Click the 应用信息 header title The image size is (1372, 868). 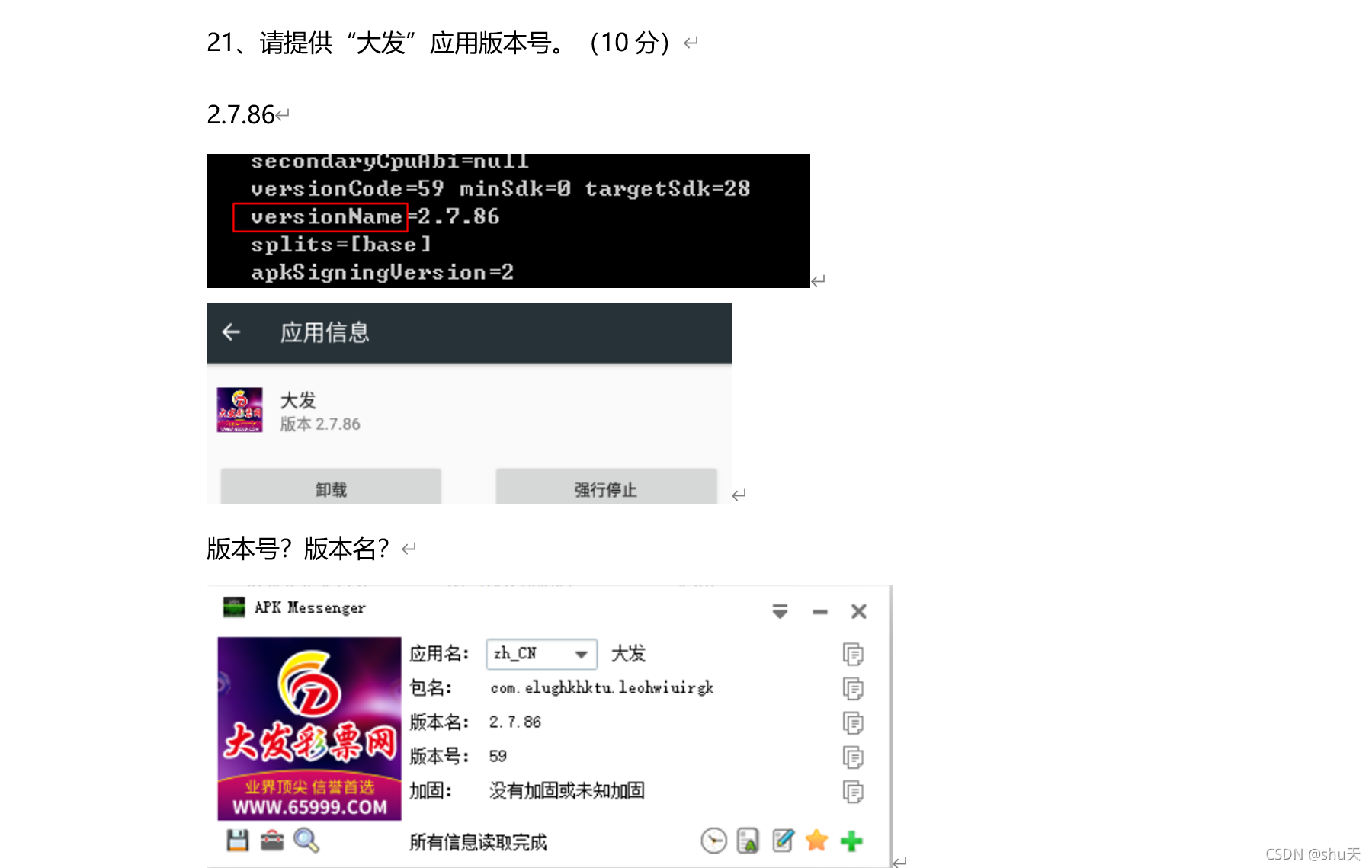[x=325, y=332]
